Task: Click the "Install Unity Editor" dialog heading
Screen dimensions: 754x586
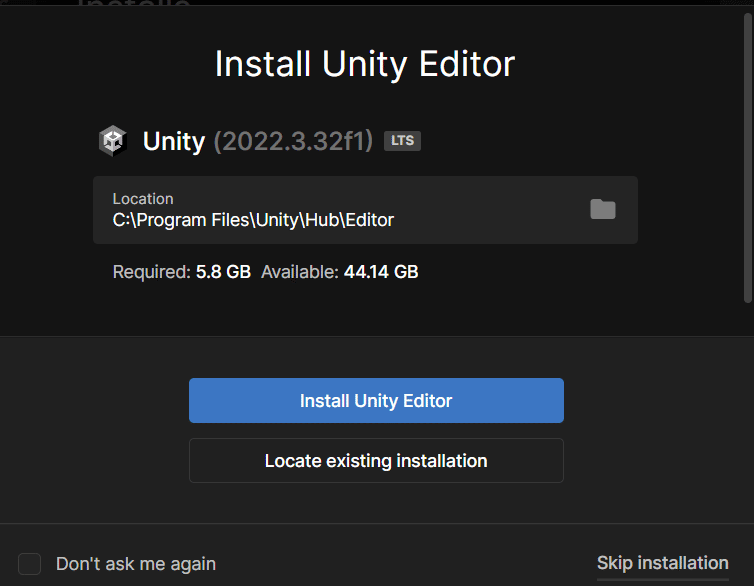Action: coord(364,64)
